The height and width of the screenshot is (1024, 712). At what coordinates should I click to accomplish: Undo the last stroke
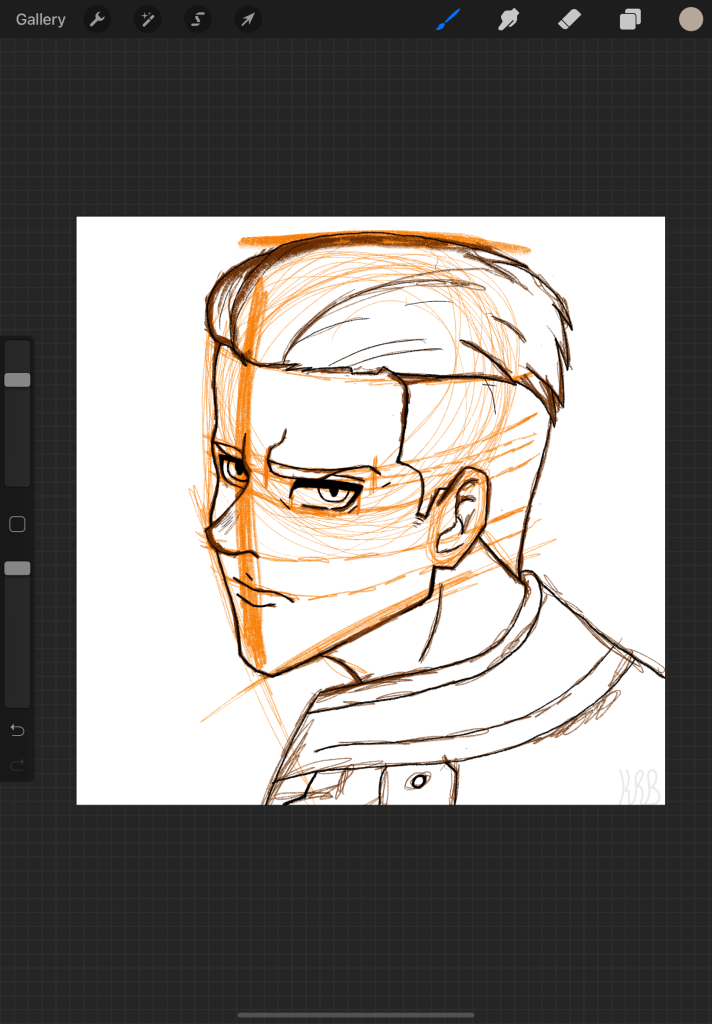pyautogui.click(x=17, y=731)
